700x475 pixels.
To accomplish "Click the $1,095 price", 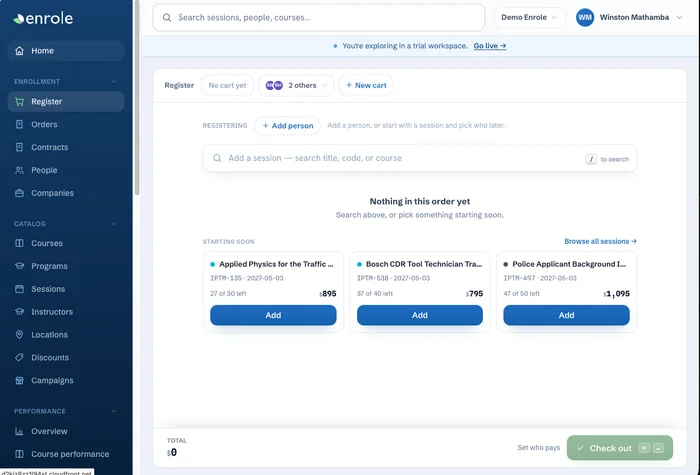I will (x=617, y=294).
